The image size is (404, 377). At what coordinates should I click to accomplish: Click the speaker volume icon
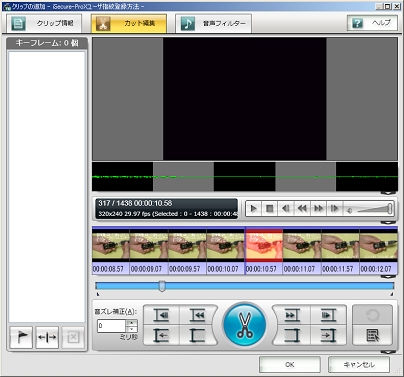349,210
